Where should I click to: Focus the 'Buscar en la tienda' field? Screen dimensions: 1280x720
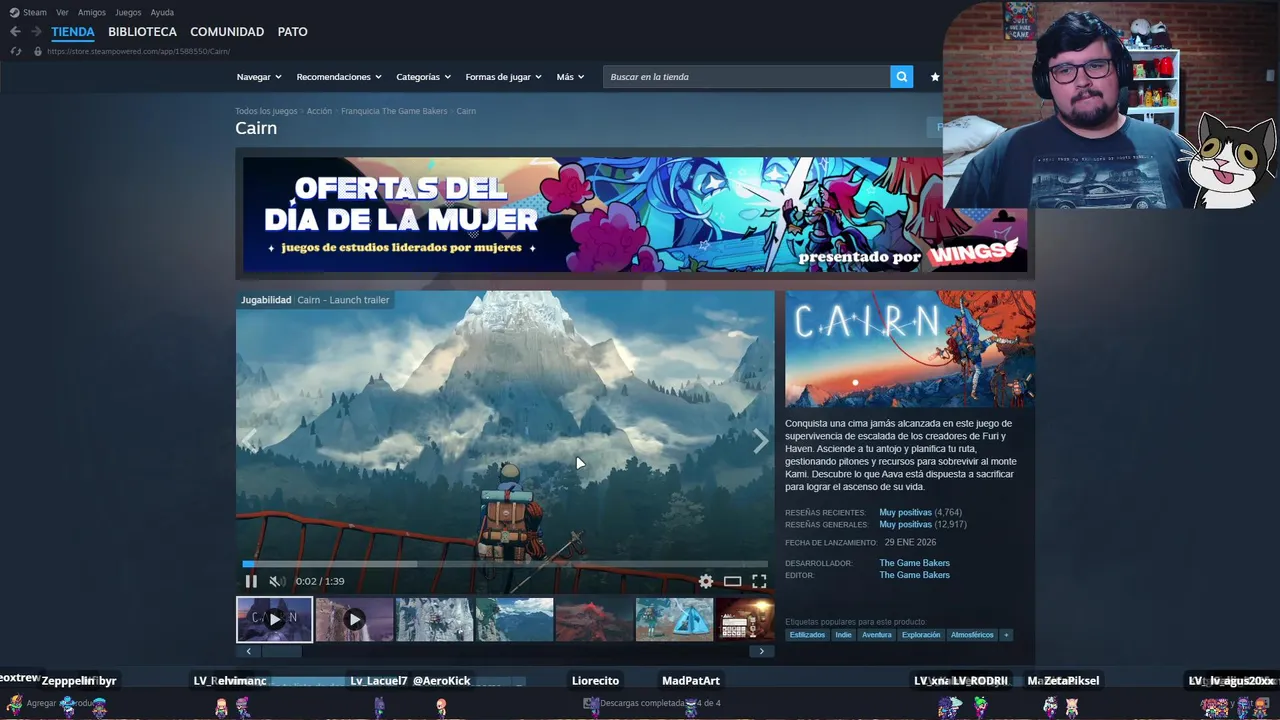click(x=746, y=77)
